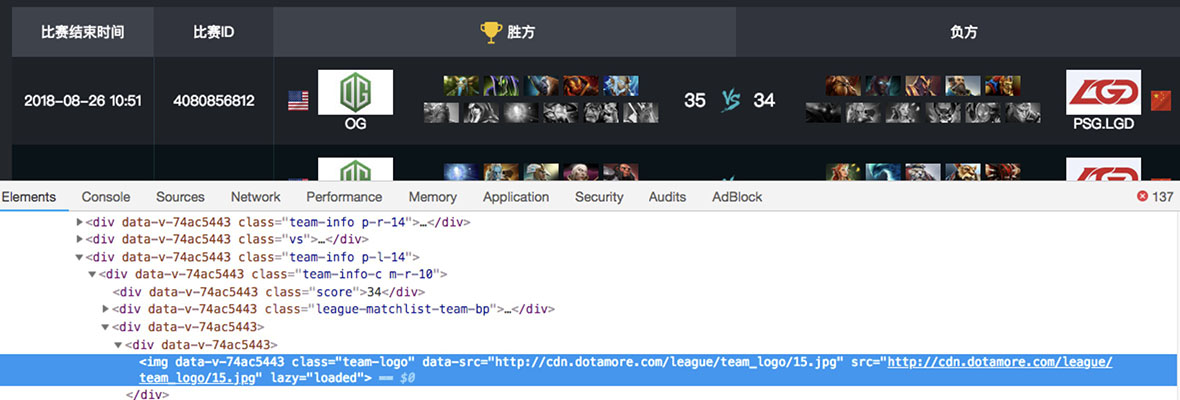The height and width of the screenshot is (400, 1180).
Task: Click the winner score 35
Action: 695,101
